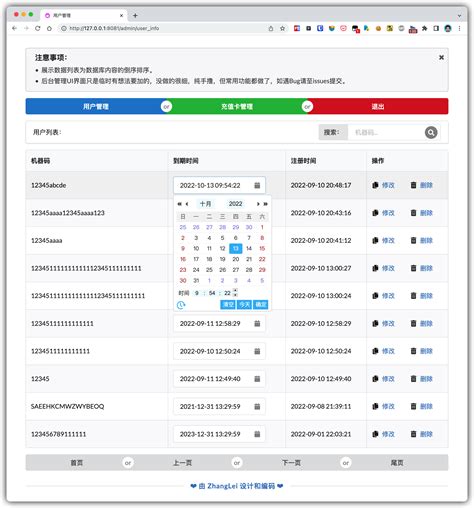Click calendar icon of 2021-12-31 13:29:59 field
This screenshot has height=508, width=474.
[x=257, y=406]
